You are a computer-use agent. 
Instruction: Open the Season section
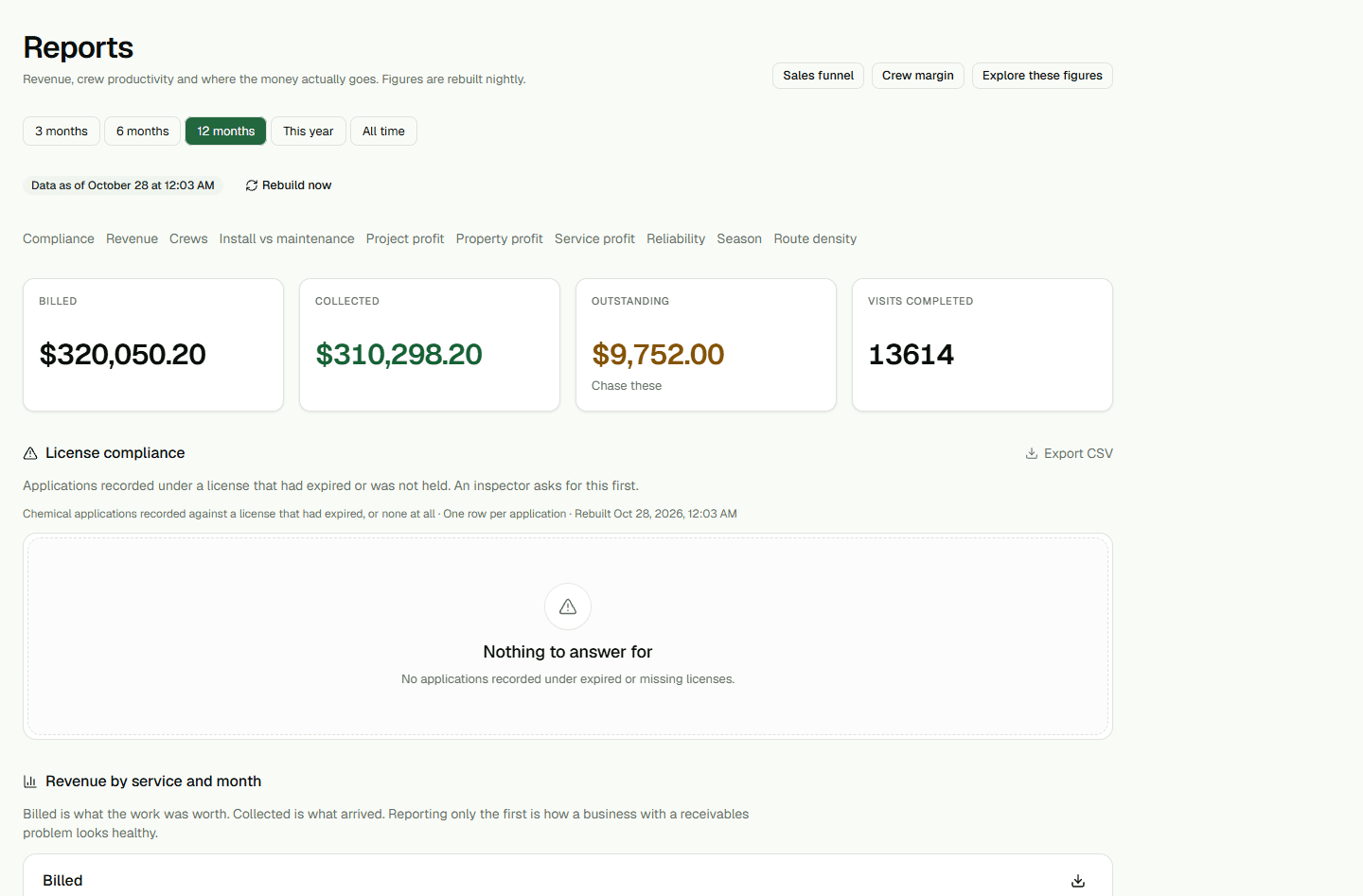739,238
